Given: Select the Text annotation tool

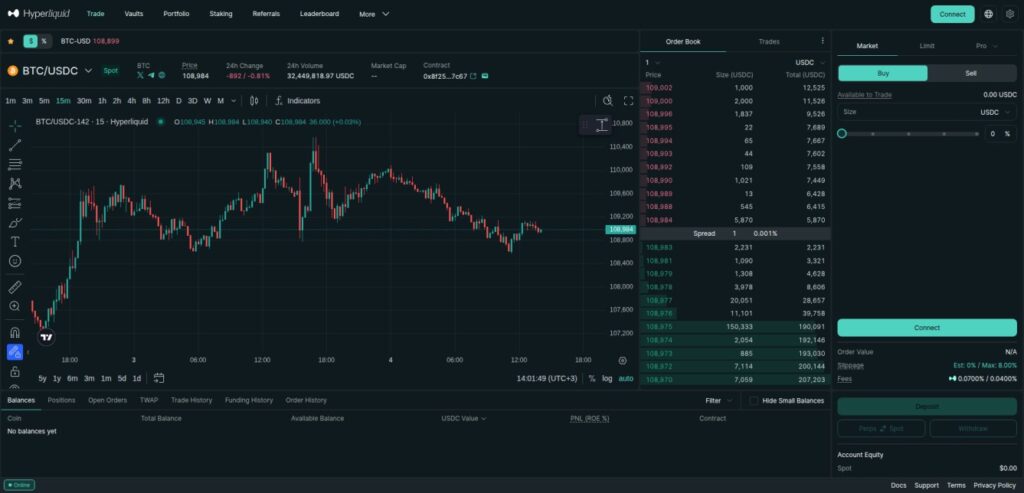Looking at the screenshot, I should 15,242.
